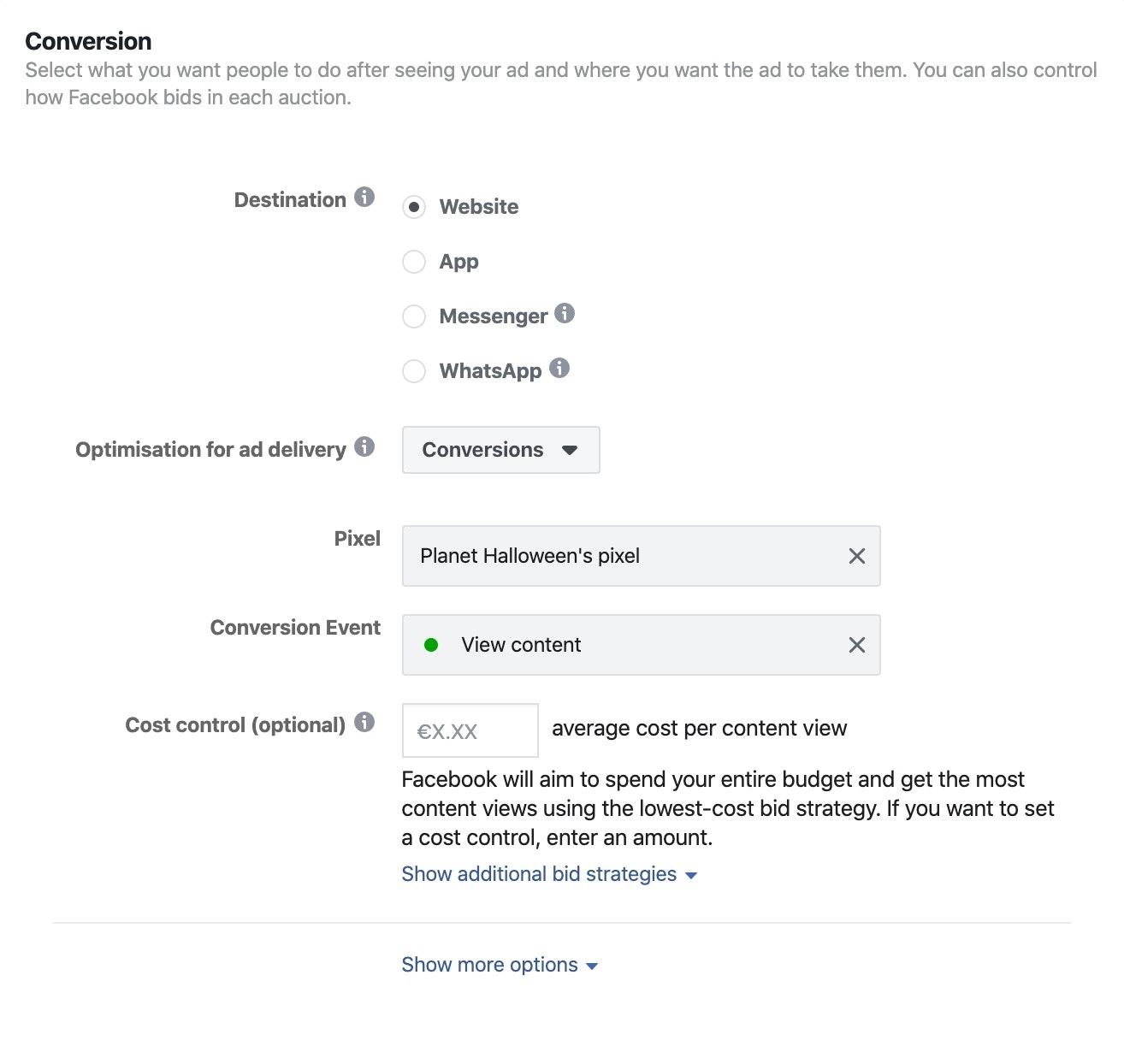Select Messenger as the destination
The image size is (1124, 1064).
414,316
